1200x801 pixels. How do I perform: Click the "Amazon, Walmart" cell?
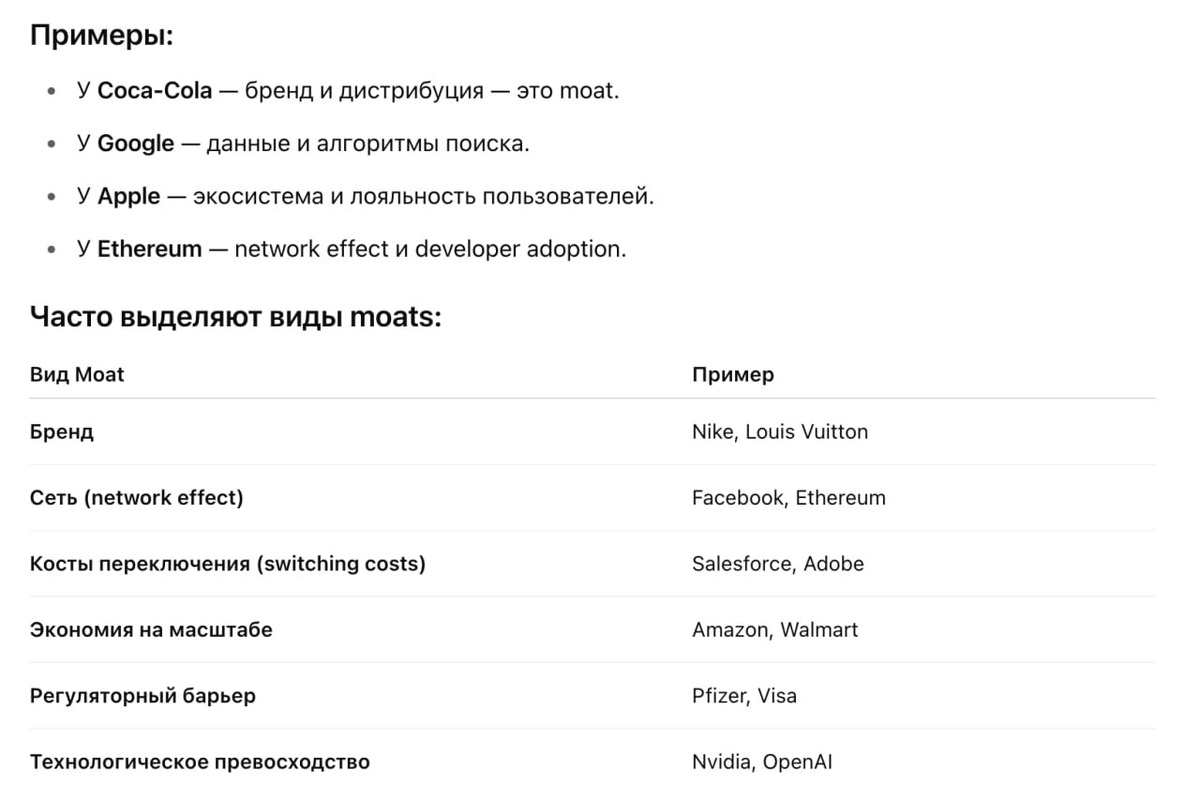point(775,630)
